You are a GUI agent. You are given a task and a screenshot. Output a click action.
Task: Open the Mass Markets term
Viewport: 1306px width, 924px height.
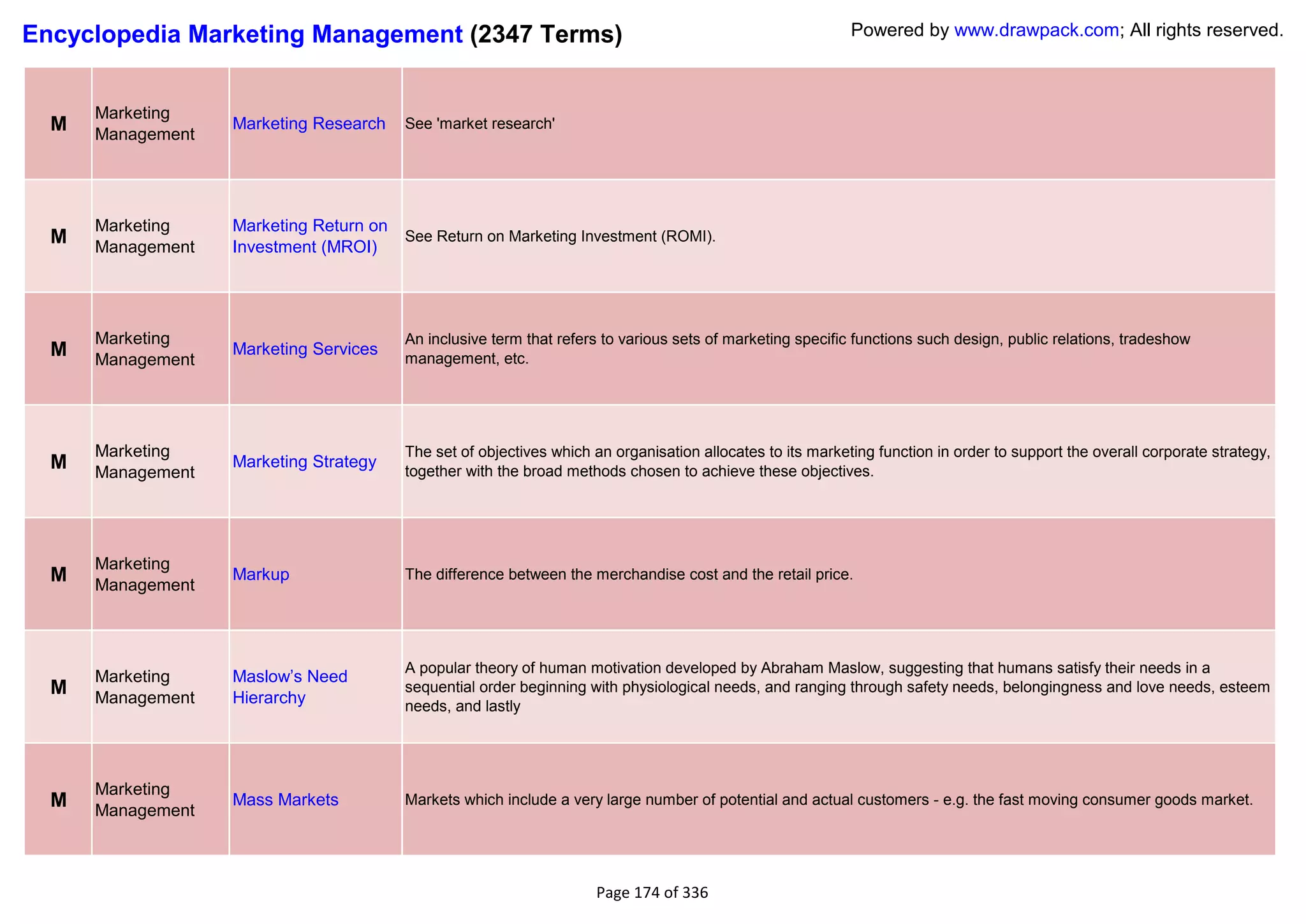285,800
